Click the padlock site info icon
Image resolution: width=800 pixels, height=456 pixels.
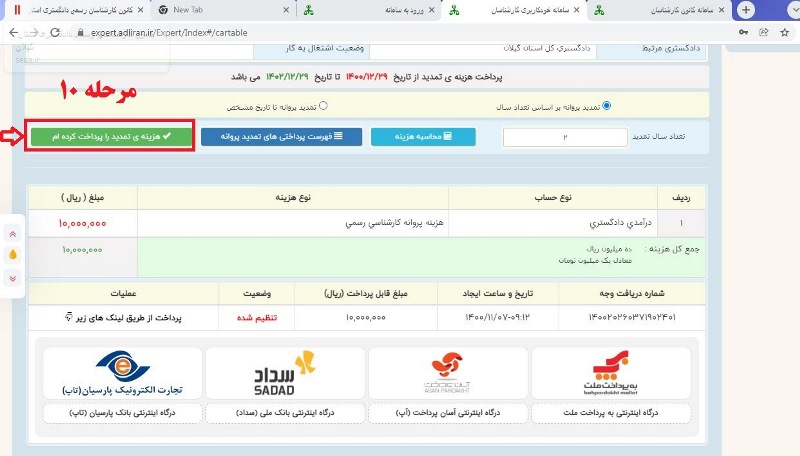(80, 33)
